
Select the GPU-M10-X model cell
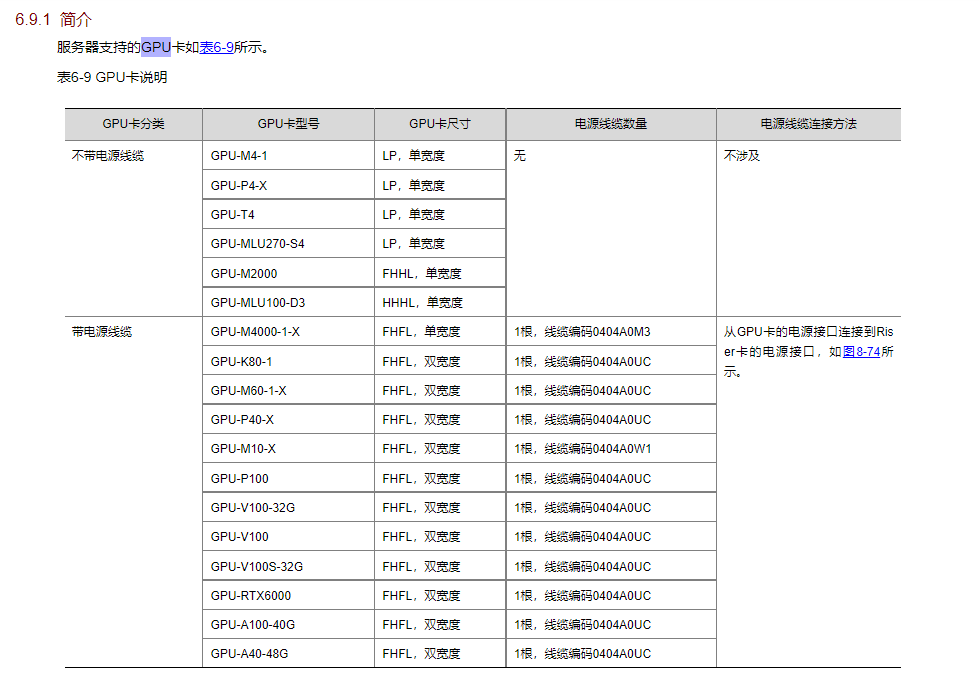coord(288,449)
